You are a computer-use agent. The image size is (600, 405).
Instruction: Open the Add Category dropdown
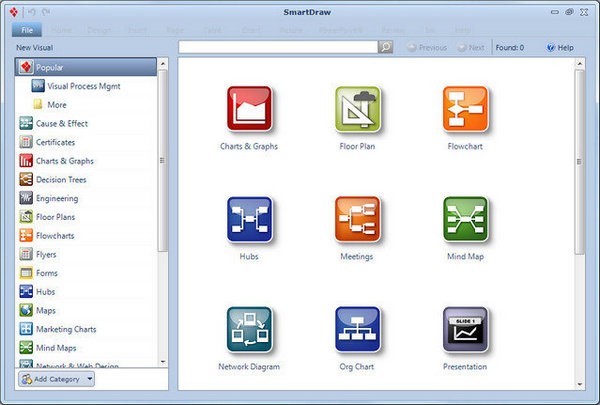click(x=56, y=379)
